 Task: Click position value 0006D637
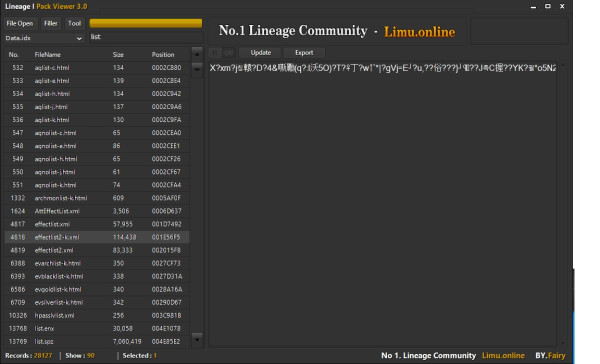166,211
